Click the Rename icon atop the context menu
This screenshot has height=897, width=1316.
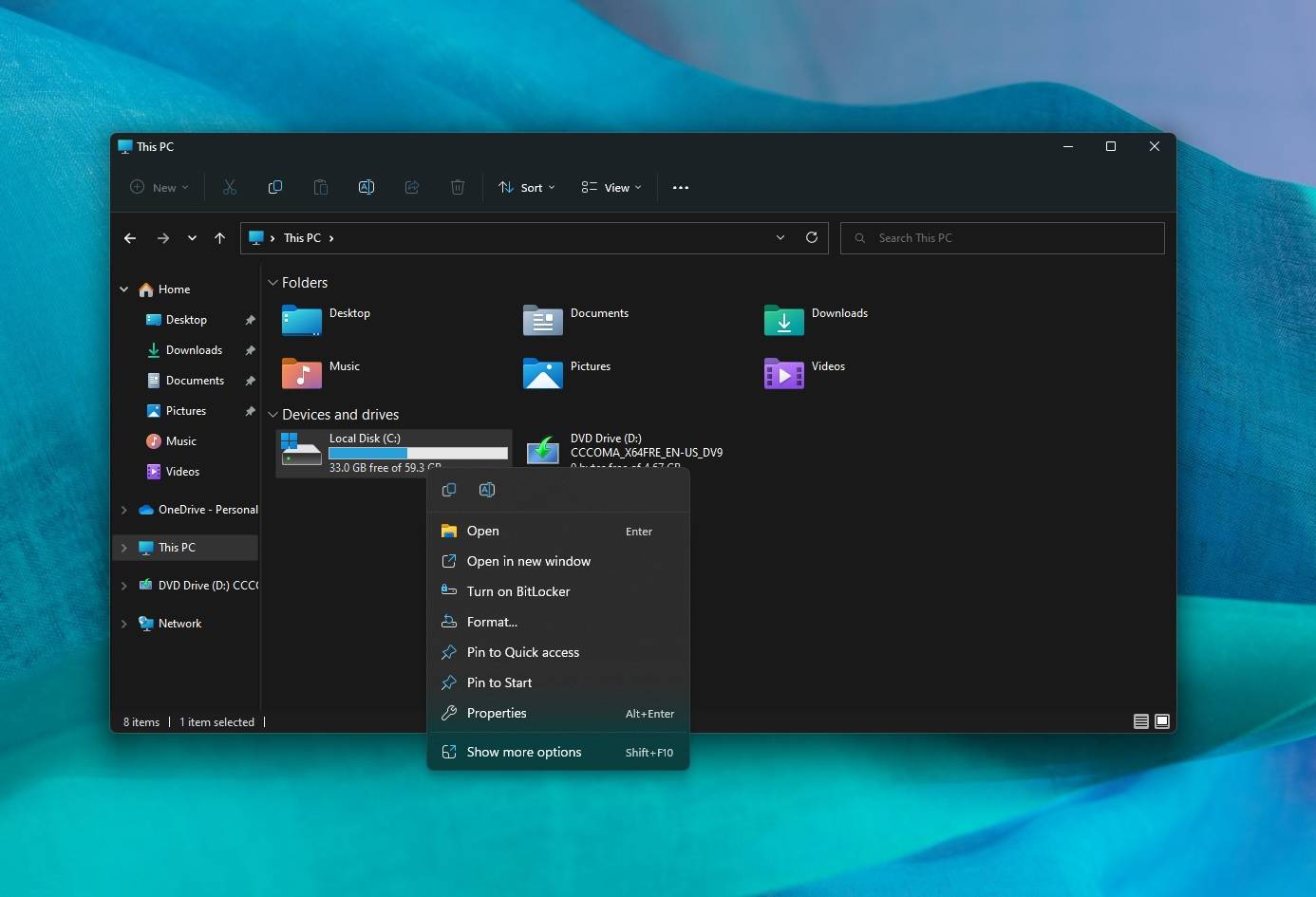tap(487, 490)
